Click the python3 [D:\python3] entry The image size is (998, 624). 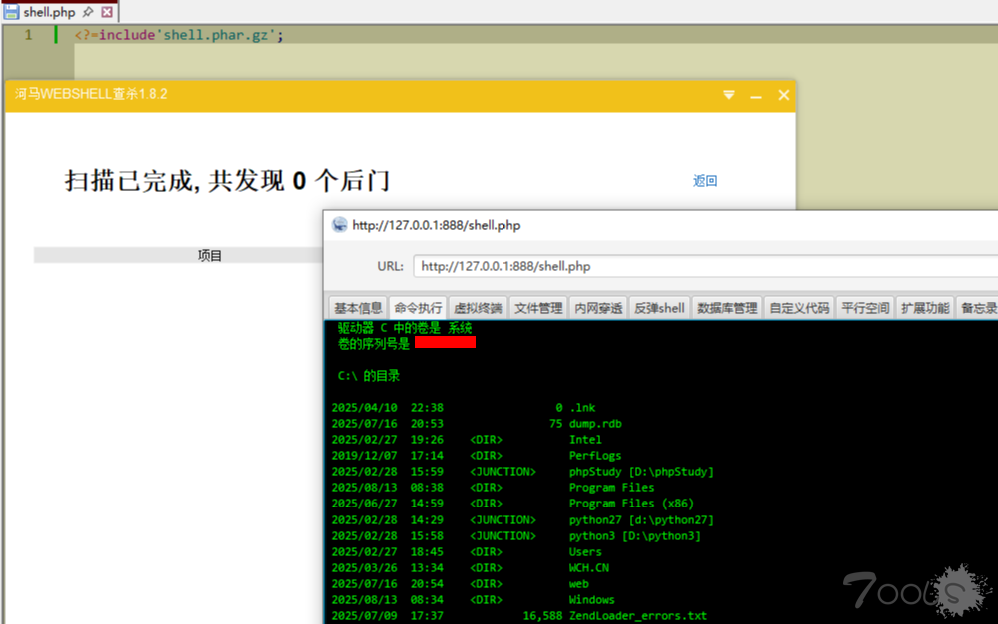[635, 535]
